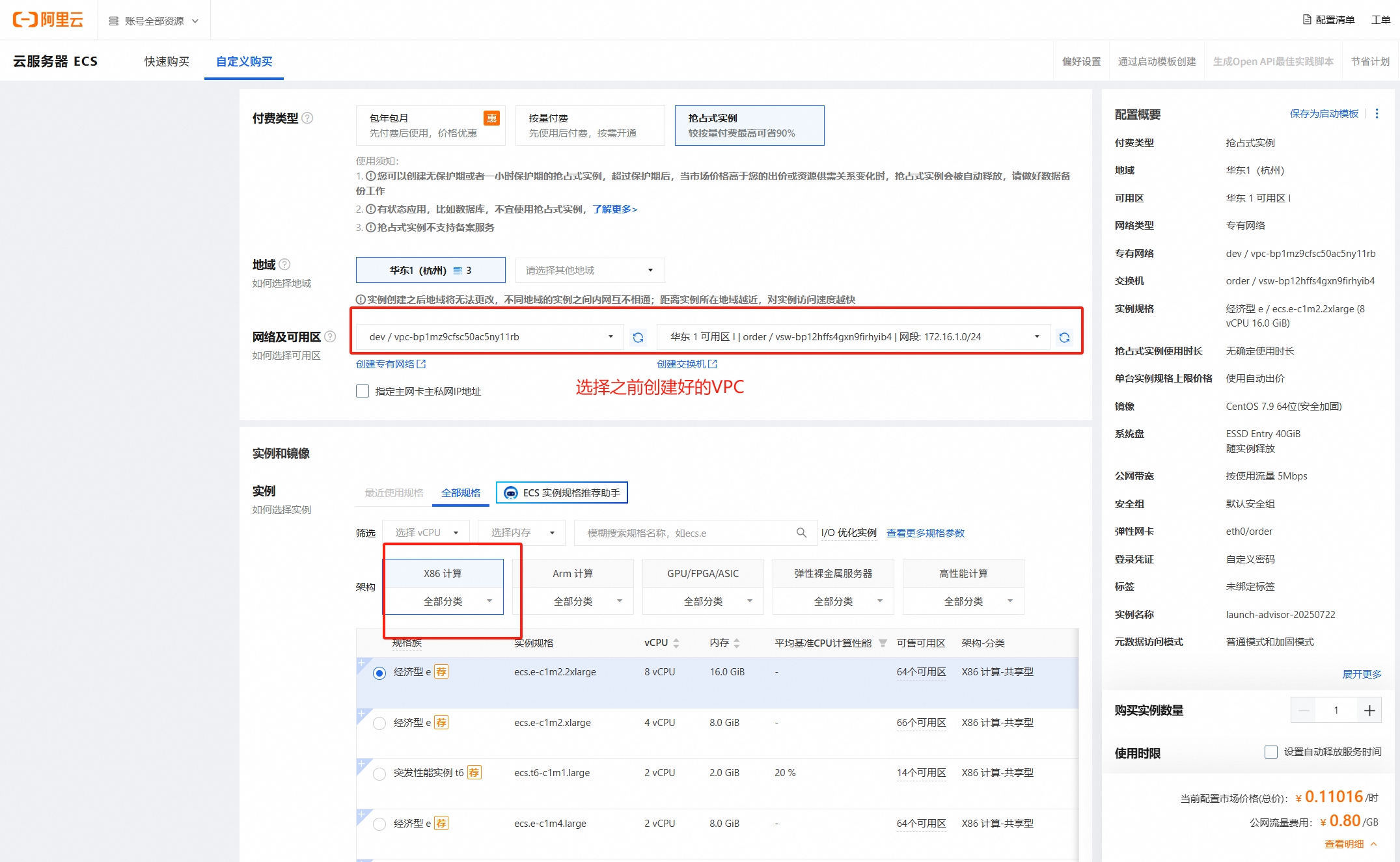
Task: Filter 平均基准CPU计算性能 column
Action: [883, 643]
